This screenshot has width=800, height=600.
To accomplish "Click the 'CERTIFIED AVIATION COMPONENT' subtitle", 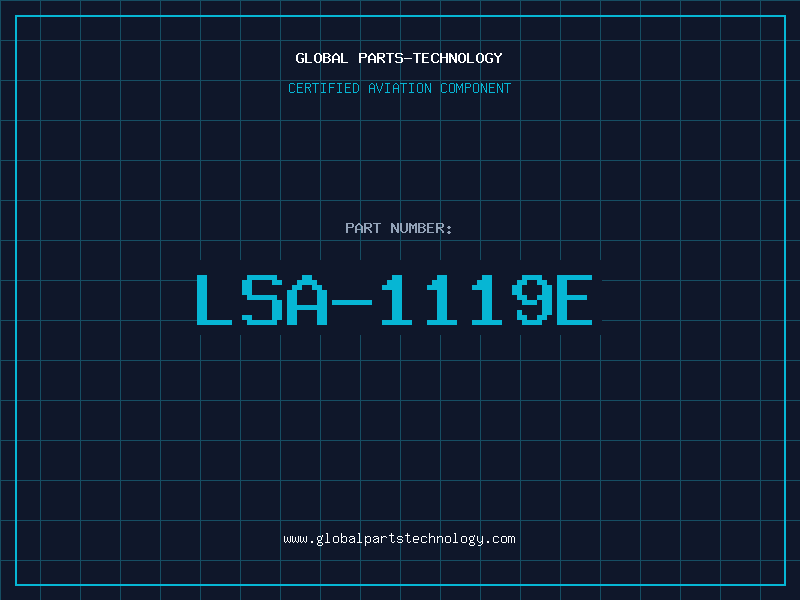I will click(399, 88).
